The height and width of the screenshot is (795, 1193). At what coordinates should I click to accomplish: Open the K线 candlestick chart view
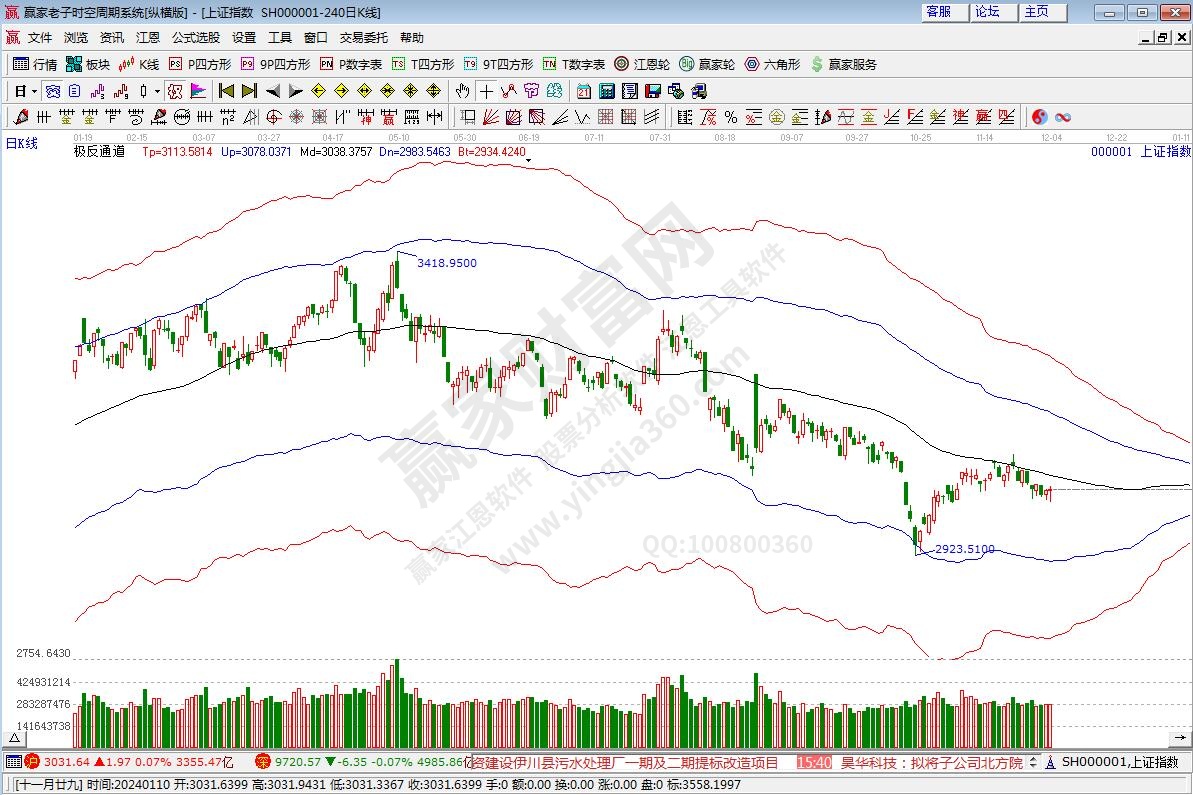(x=139, y=64)
